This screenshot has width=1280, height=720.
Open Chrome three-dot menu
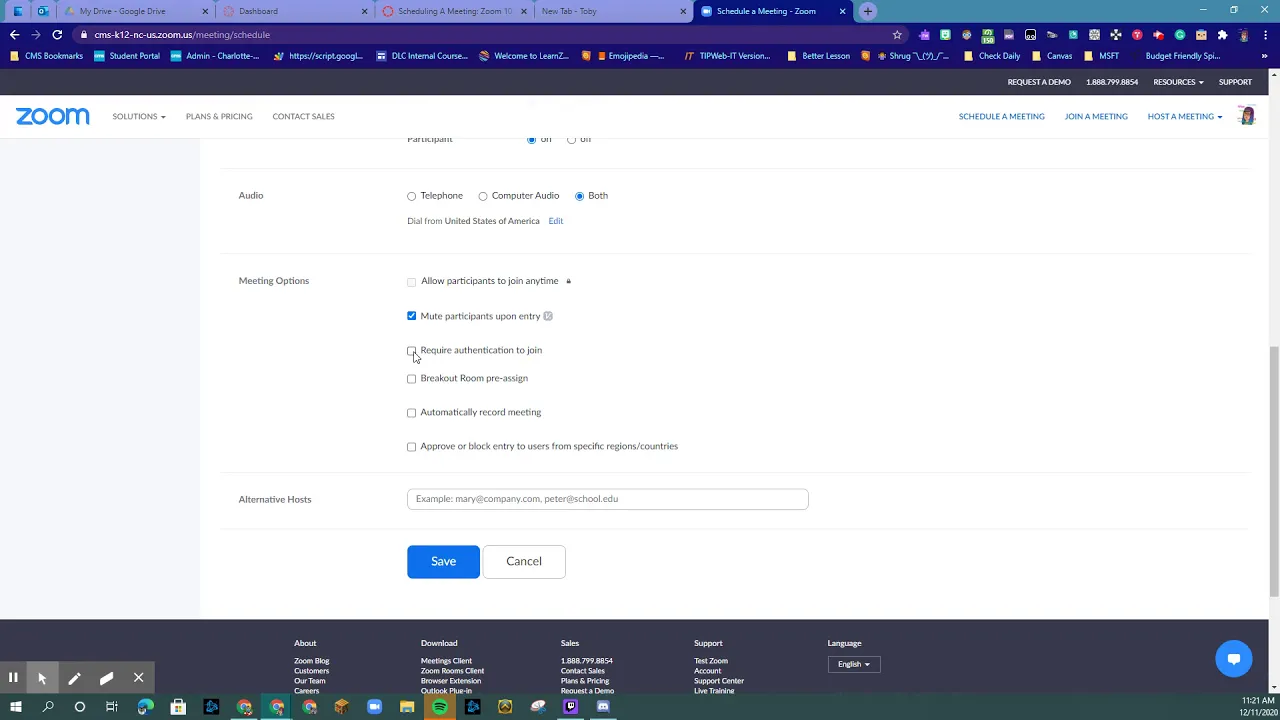coord(1265,34)
